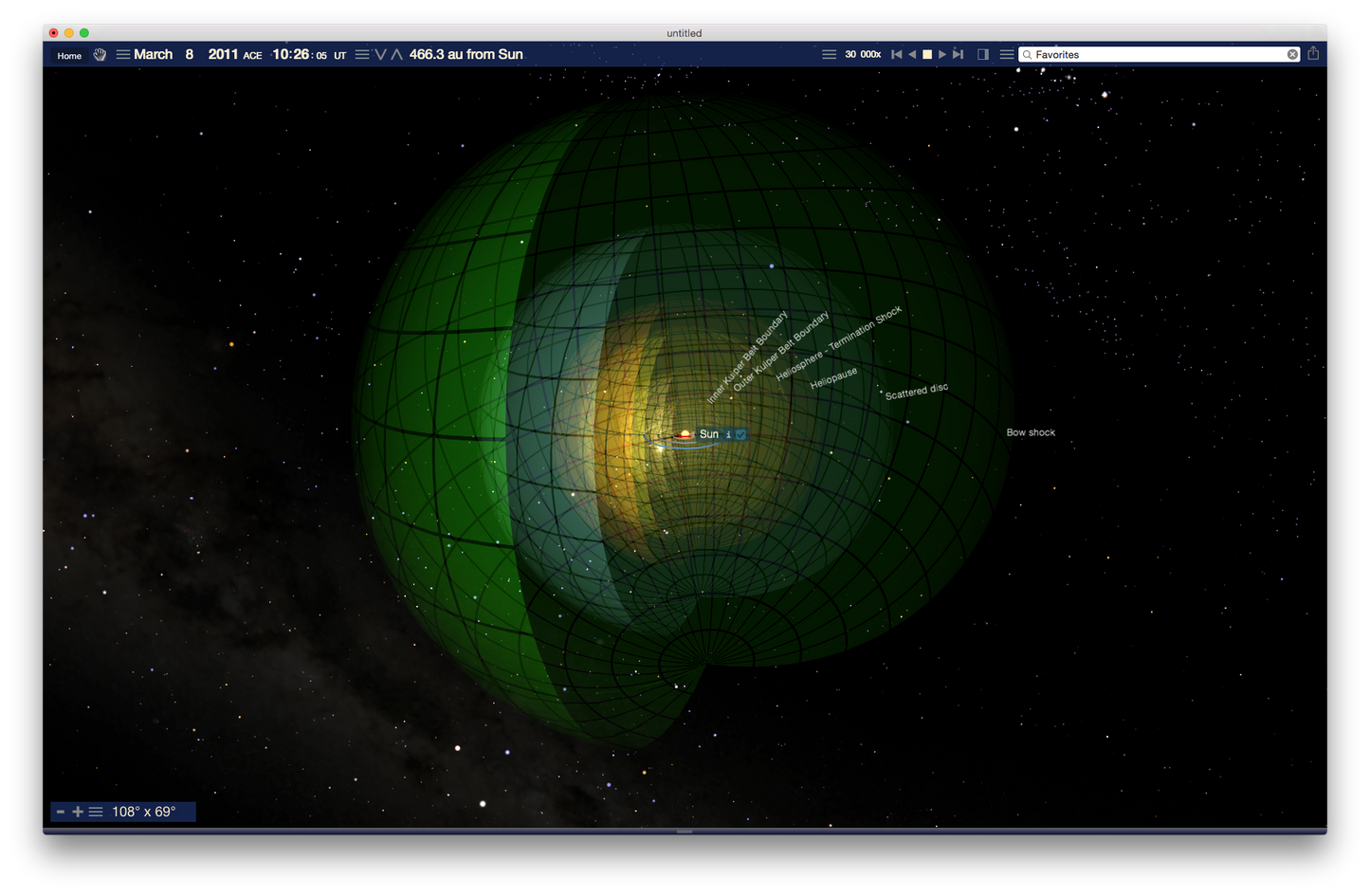Decrease elevation with the down arrow
The width and height of the screenshot is (1370, 896).
(381, 55)
